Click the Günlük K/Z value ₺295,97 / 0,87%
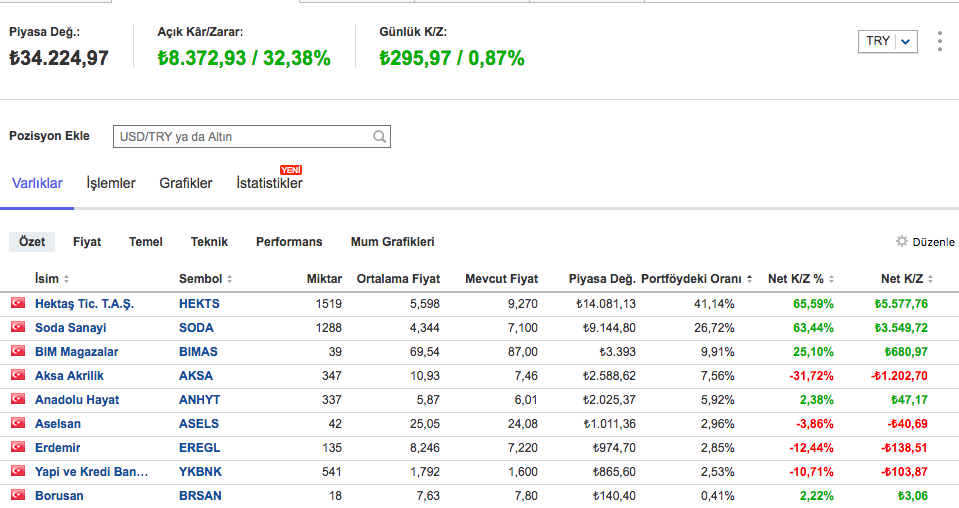 [x=452, y=58]
